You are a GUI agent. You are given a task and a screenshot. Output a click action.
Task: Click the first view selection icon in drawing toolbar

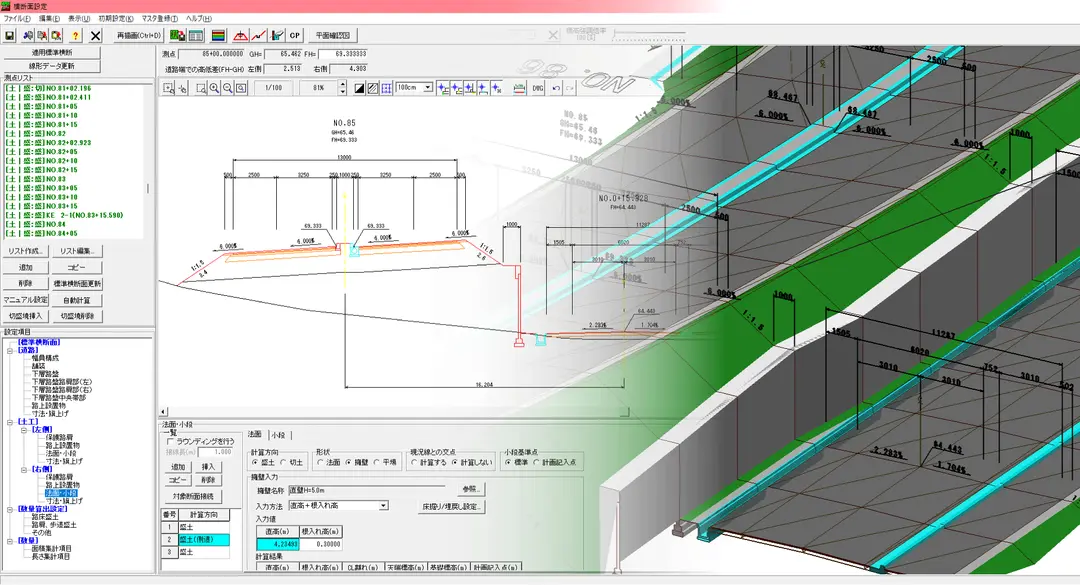click(169, 88)
